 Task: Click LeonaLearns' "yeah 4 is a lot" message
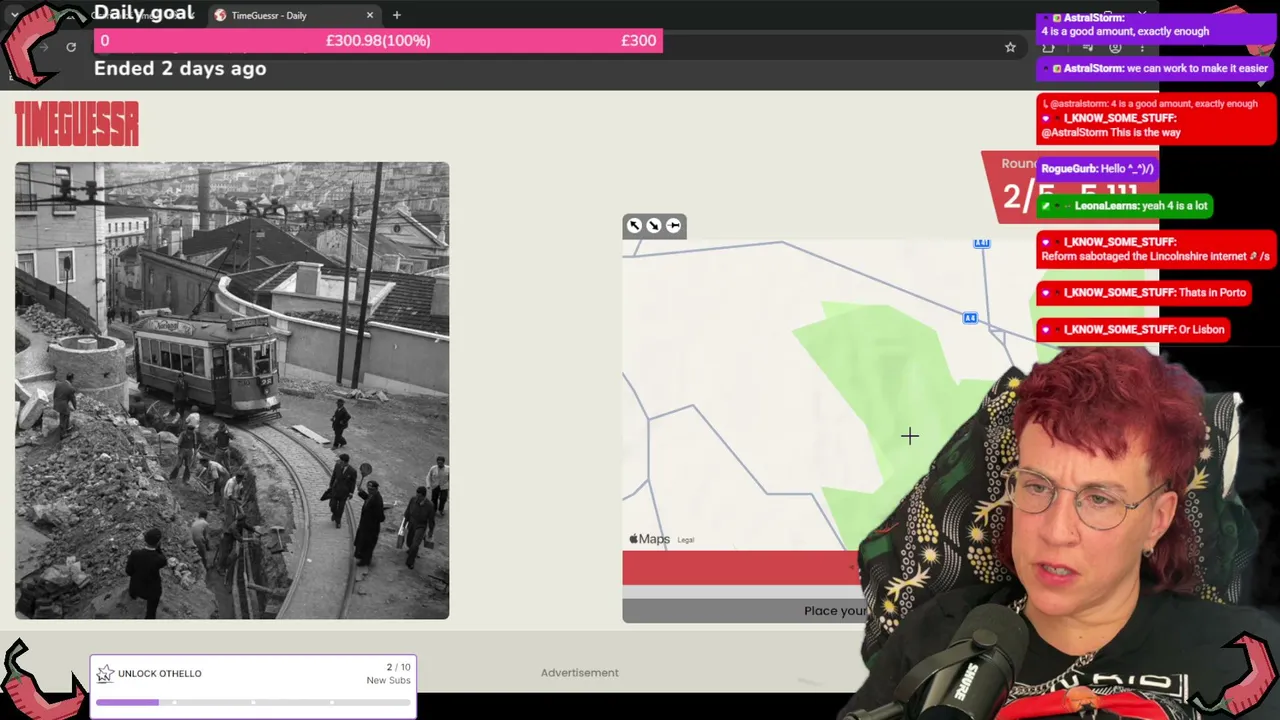pyautogui.click(x=1125, y=206)
